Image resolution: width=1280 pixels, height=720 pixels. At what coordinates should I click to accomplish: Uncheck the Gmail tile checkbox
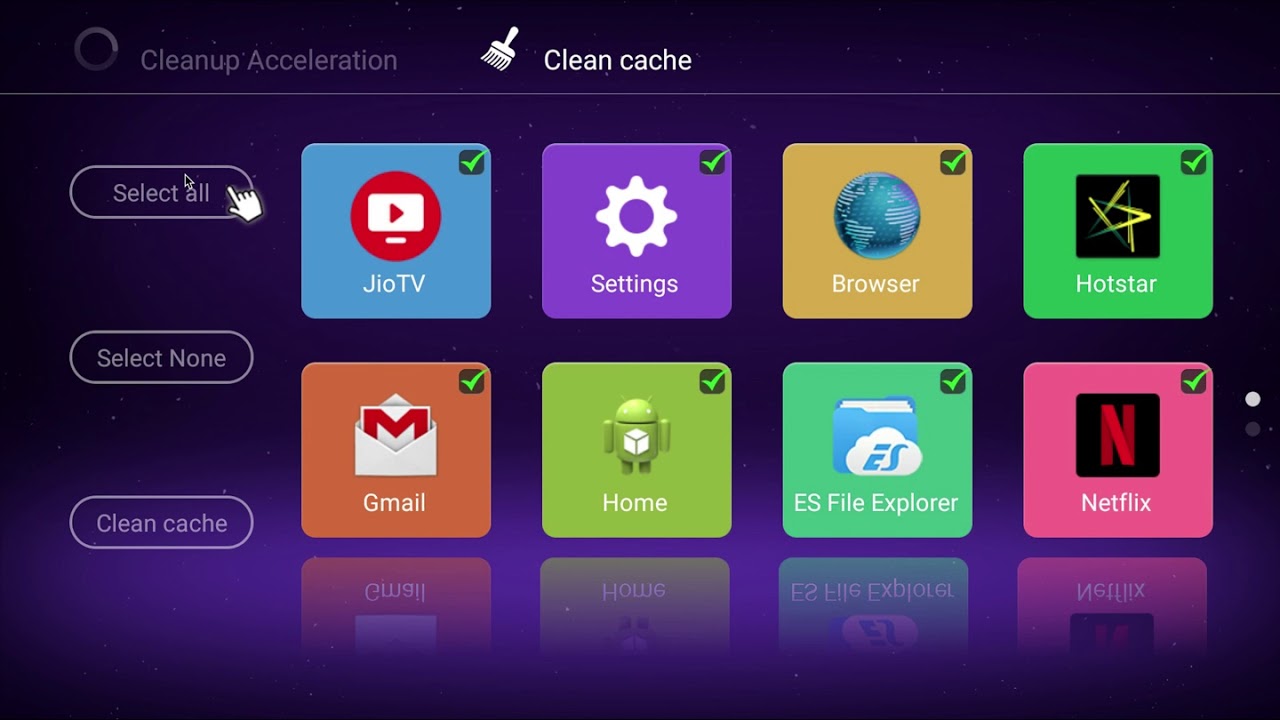pyautogui.click(x=472, y=381)
